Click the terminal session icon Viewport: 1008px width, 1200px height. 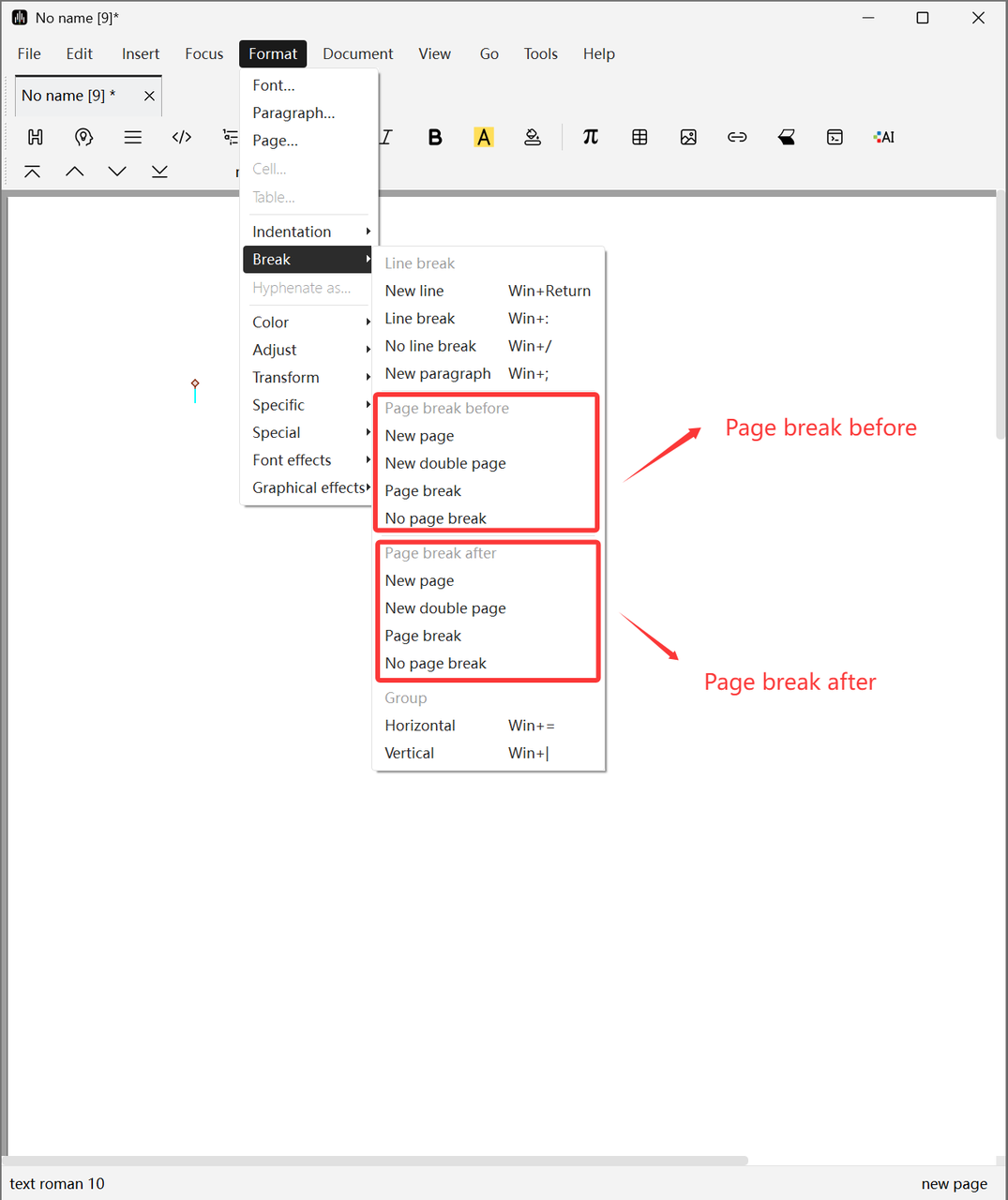click(x=835, y=138)
